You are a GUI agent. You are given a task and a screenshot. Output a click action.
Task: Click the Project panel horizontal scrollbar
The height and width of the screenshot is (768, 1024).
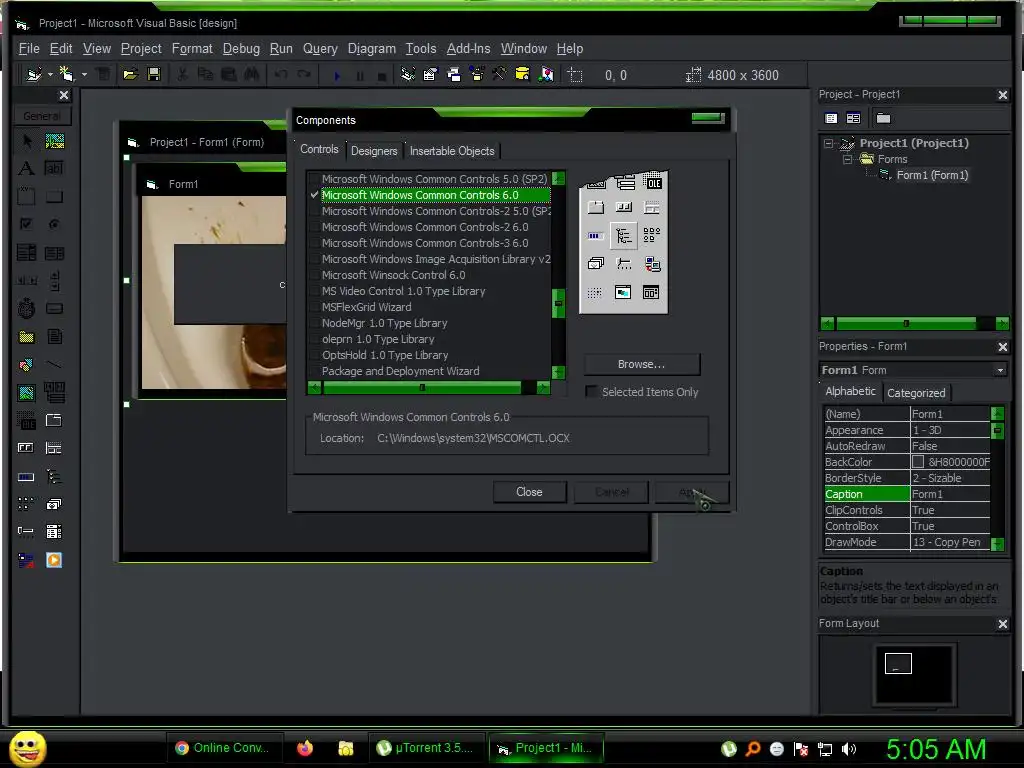(x=914, y=323)
